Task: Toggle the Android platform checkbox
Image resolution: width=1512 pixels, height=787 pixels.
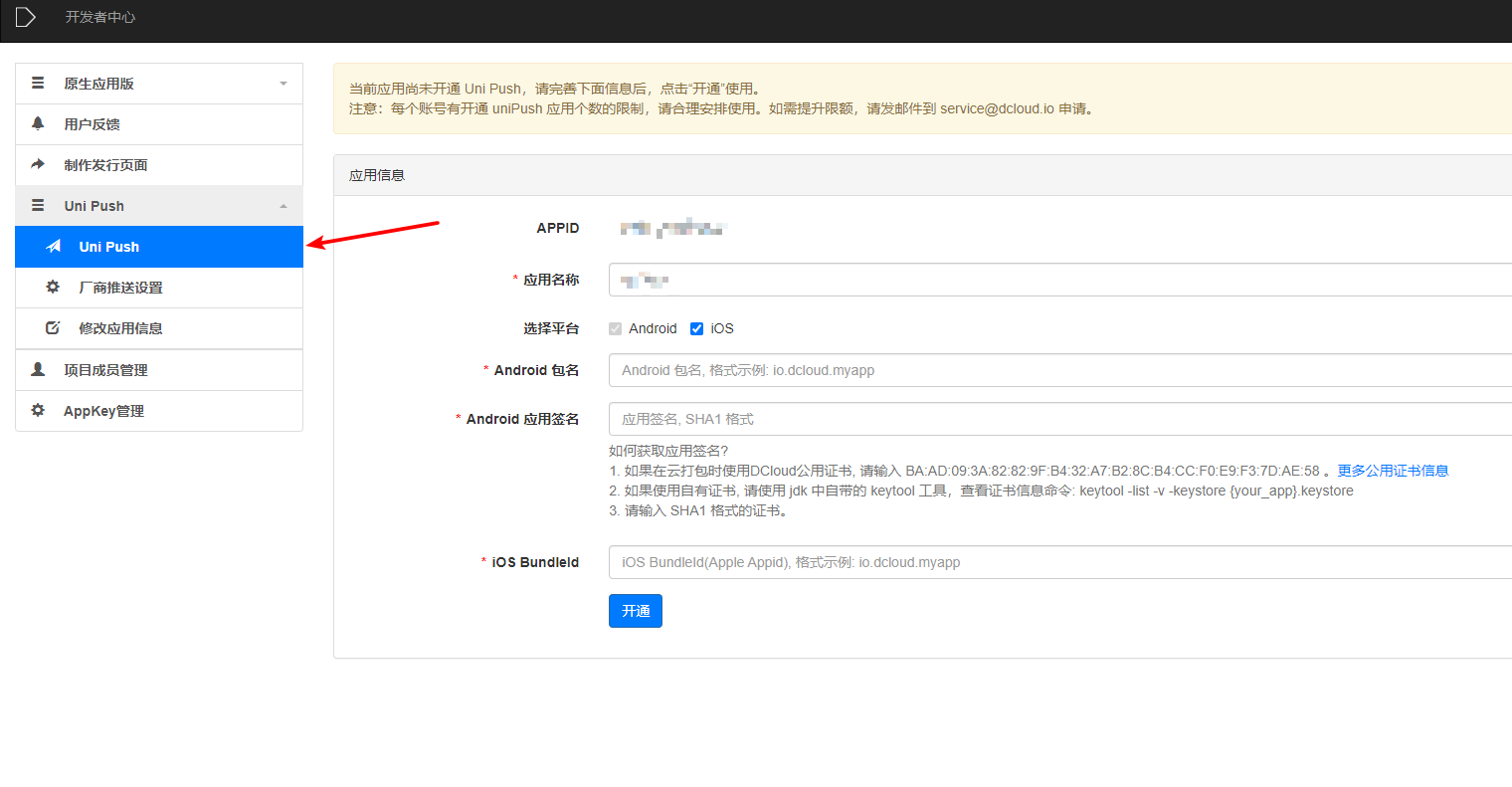Action: [615, 328]
